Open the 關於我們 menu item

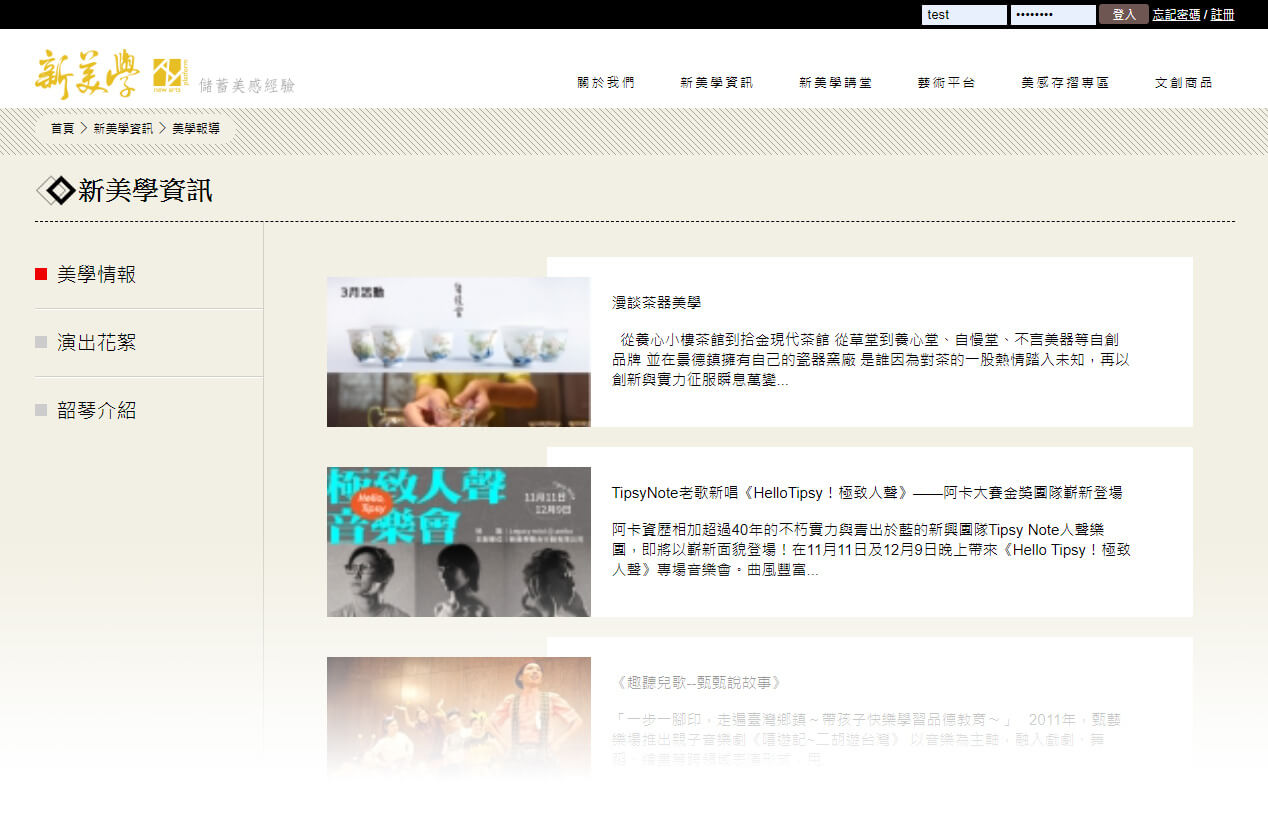(605, 83)
